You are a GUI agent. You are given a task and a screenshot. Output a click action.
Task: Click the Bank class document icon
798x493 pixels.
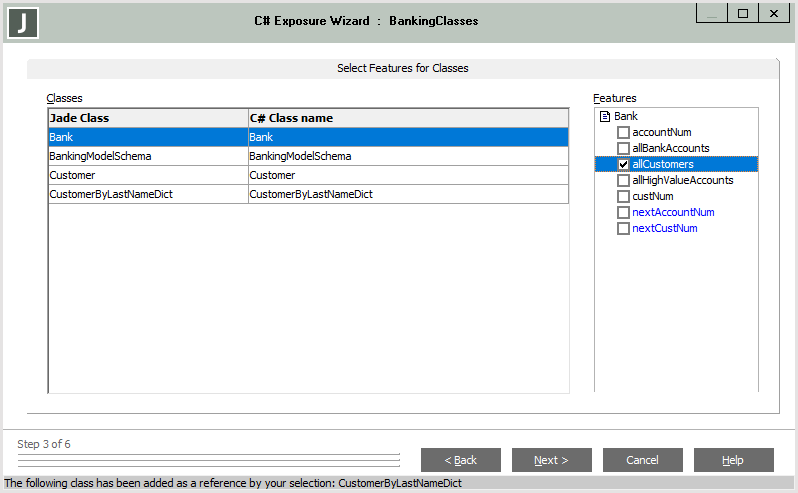coord(604,117)
